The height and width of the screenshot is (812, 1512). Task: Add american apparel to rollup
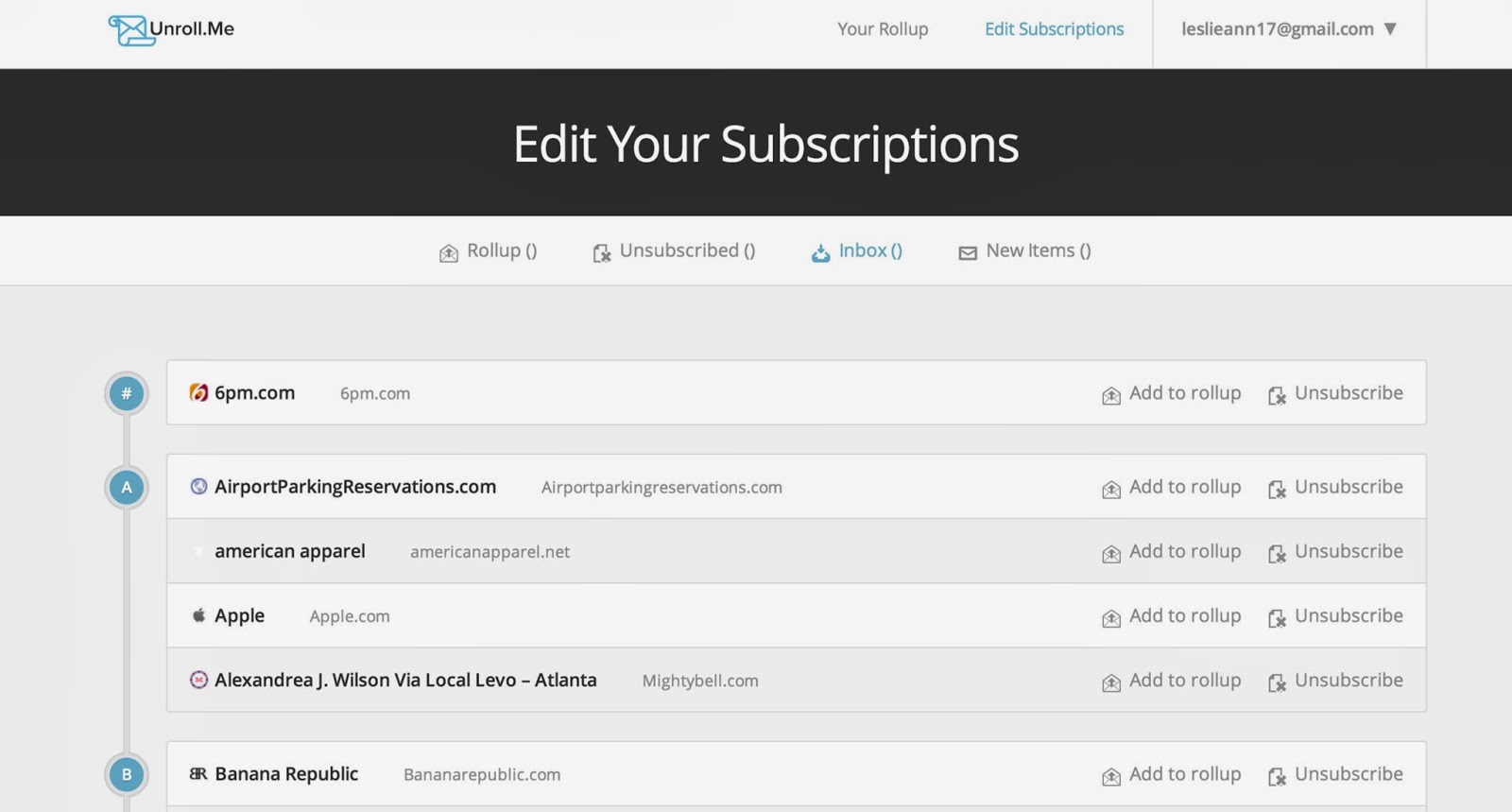coord(1172,552)
